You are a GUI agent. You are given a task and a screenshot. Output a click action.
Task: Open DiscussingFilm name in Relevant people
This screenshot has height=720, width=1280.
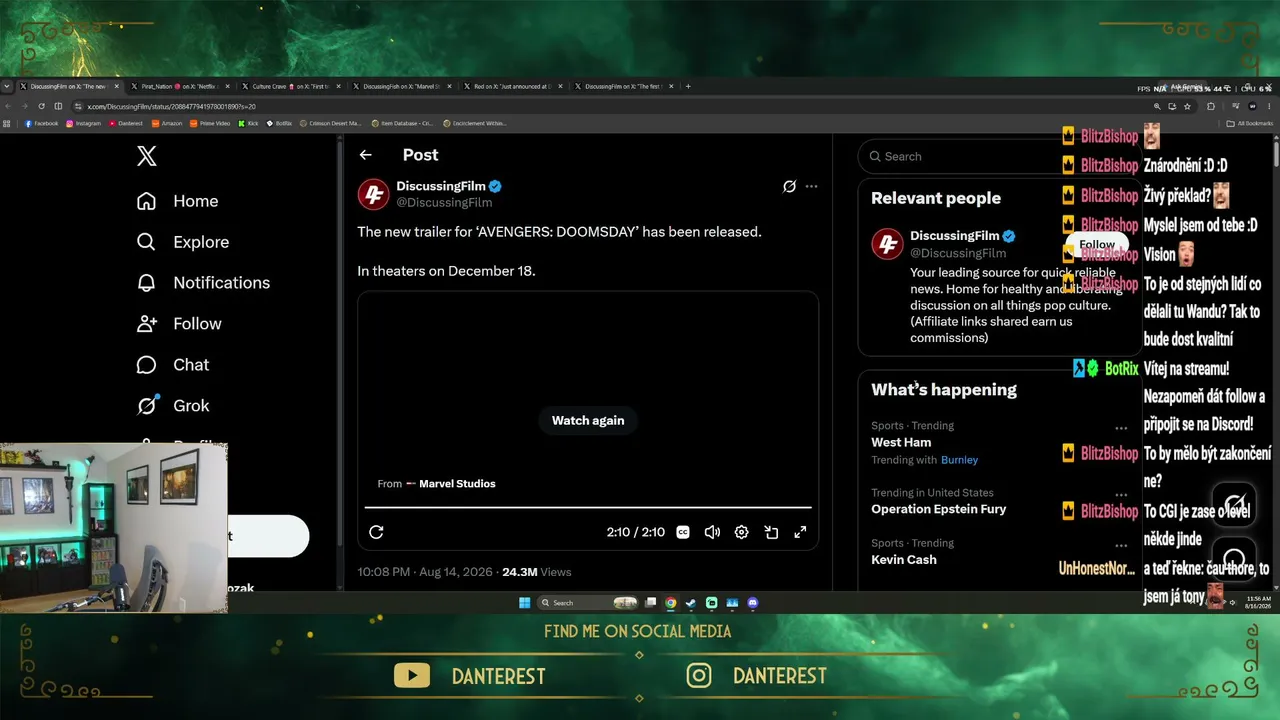coord(954,236)
